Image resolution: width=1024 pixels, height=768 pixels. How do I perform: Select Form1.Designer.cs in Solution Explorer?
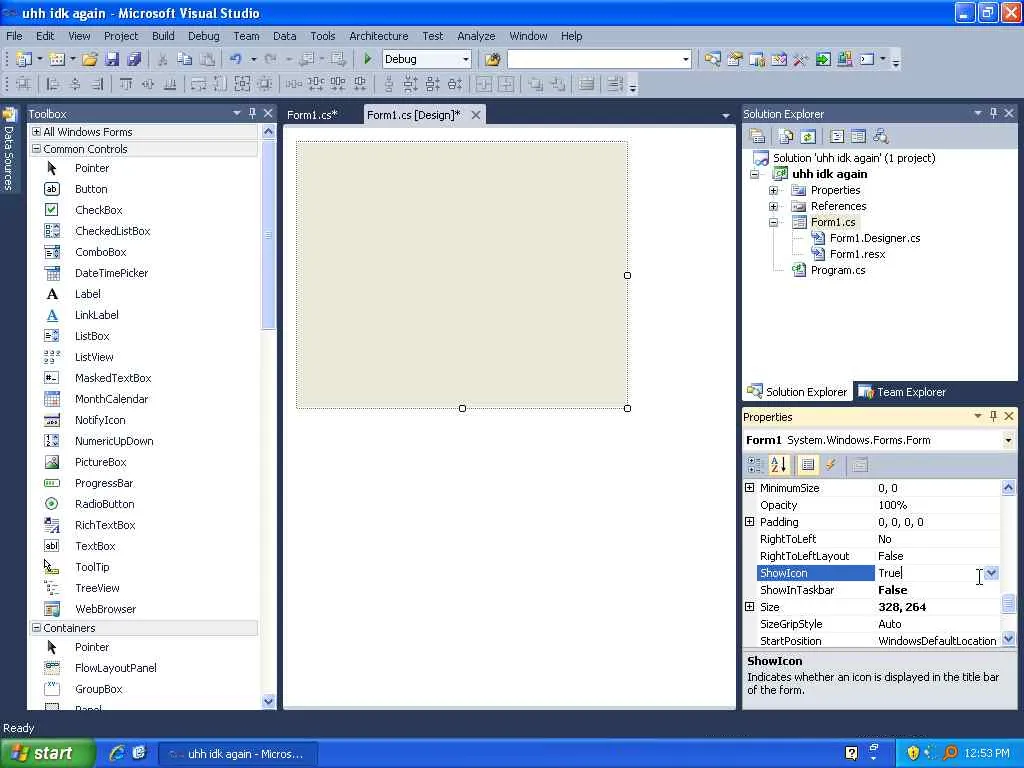click(874, 238)
